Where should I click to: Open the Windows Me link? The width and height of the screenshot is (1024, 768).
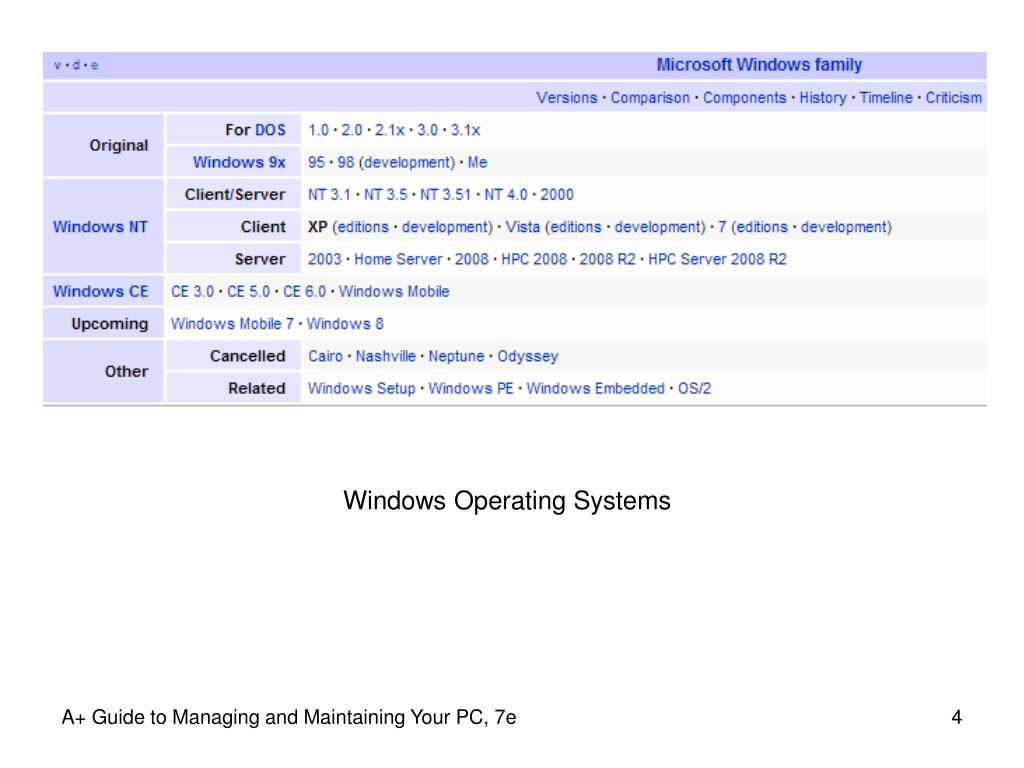(x=477, y=162)
